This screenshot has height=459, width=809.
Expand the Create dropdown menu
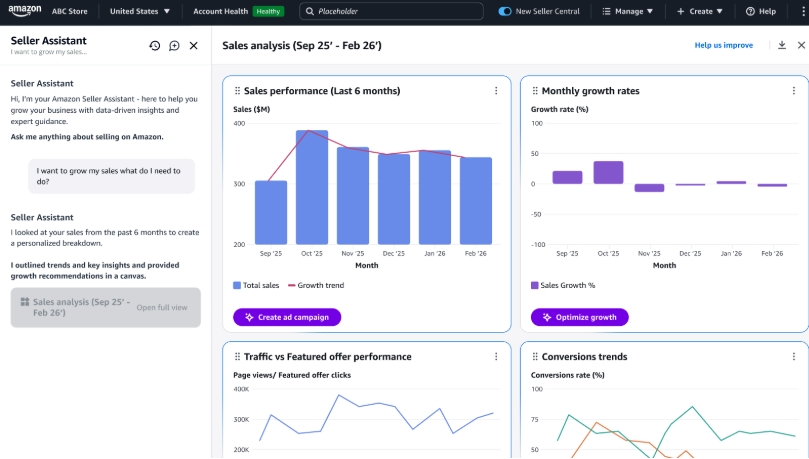(699, 11)
